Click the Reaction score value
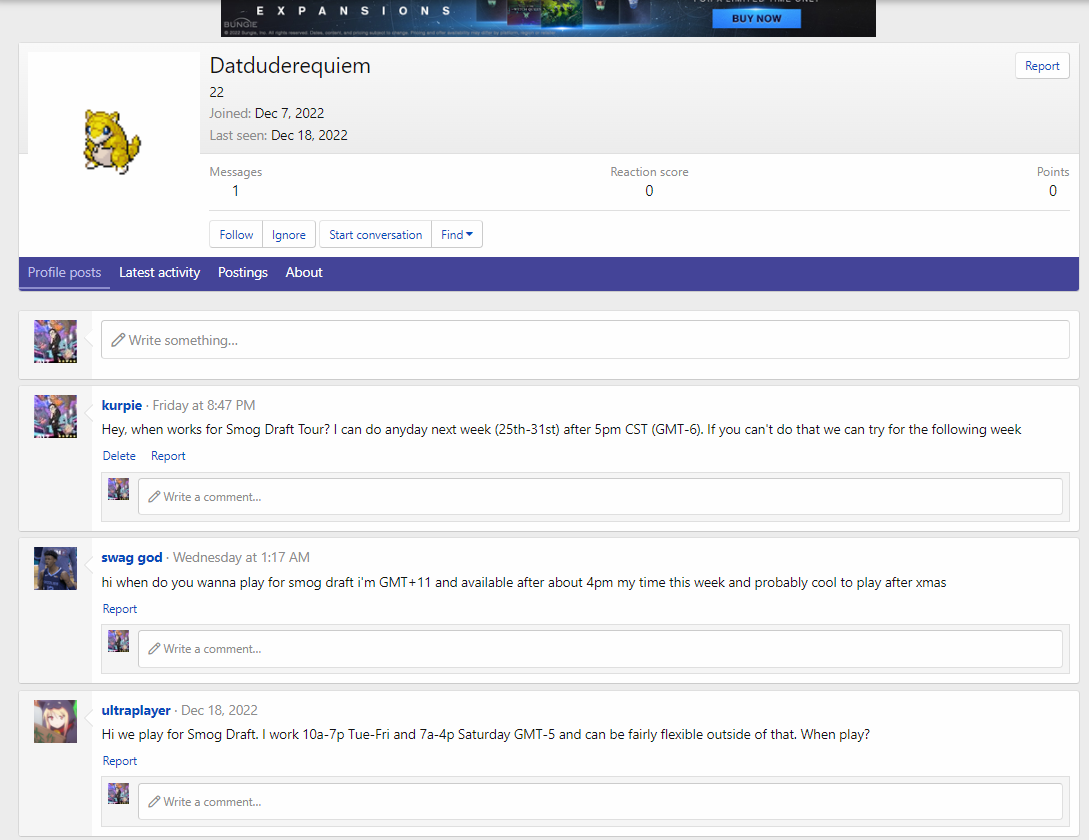1089x840 pixels. tap(649, 191)
